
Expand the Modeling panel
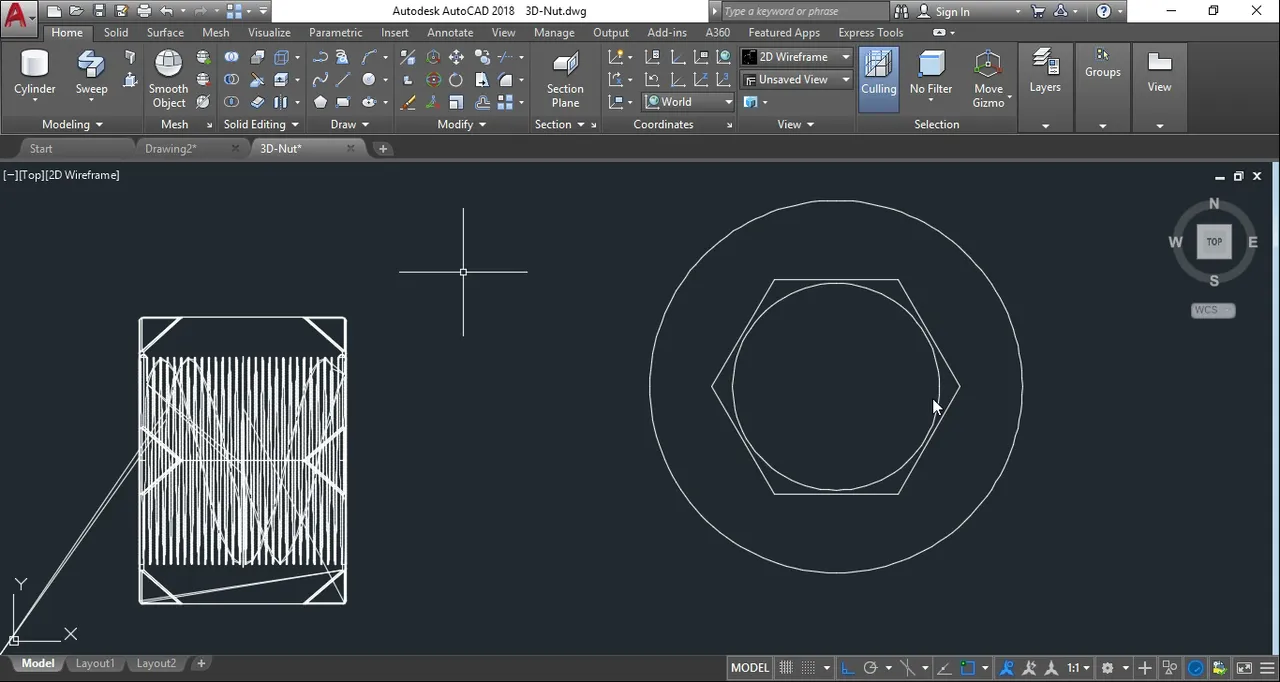[72, 124]
